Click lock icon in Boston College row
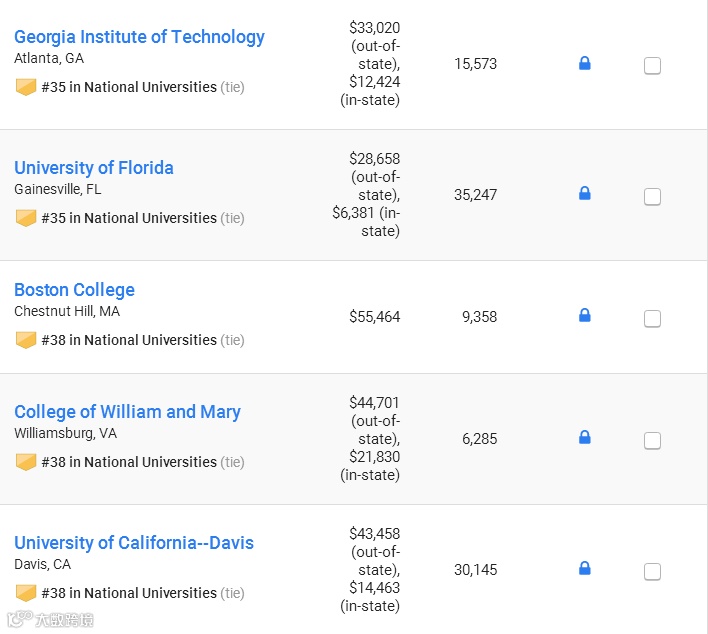Viewport: 708px width, 634px height. click(x=585, y=316)
